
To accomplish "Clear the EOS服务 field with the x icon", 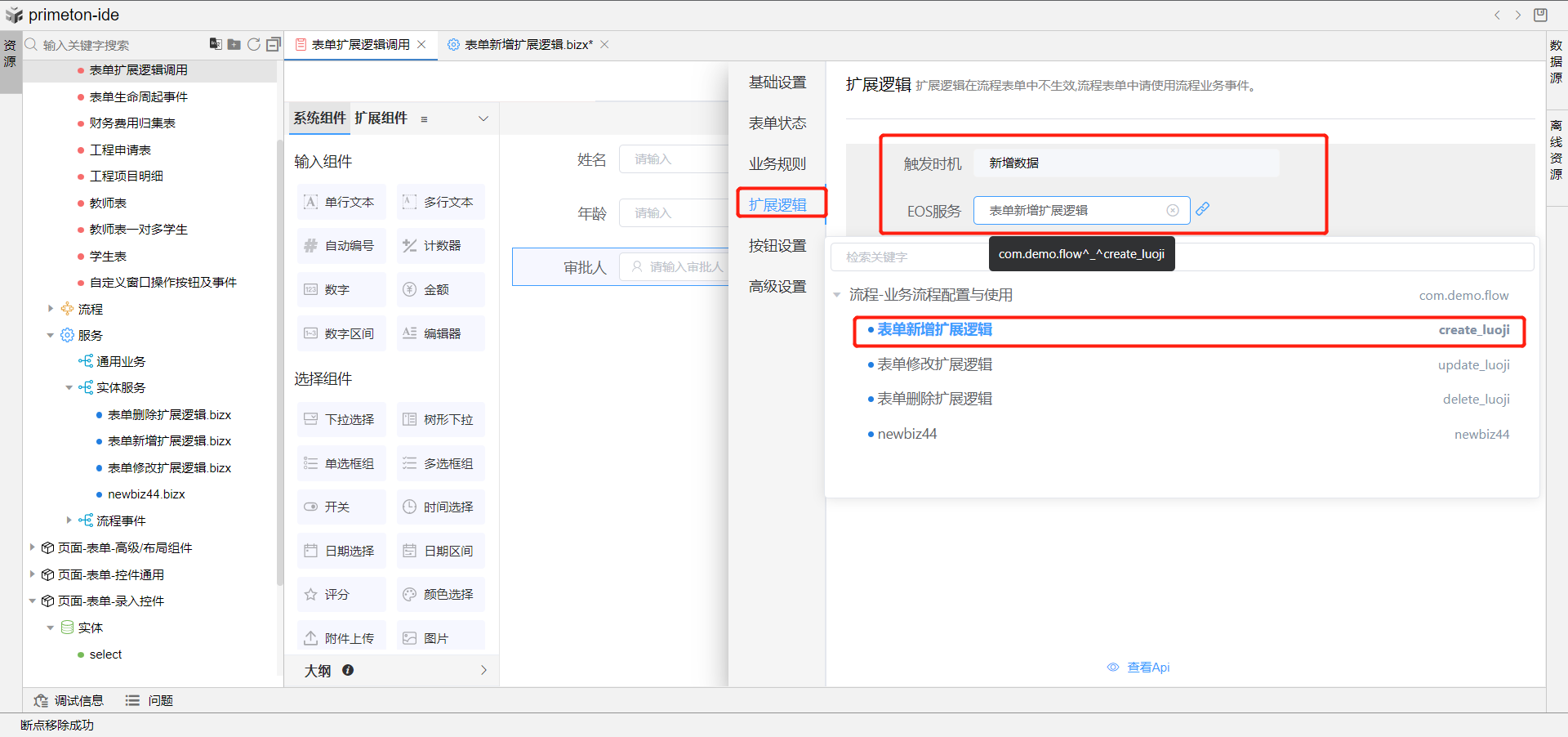I will (1173, 210).
